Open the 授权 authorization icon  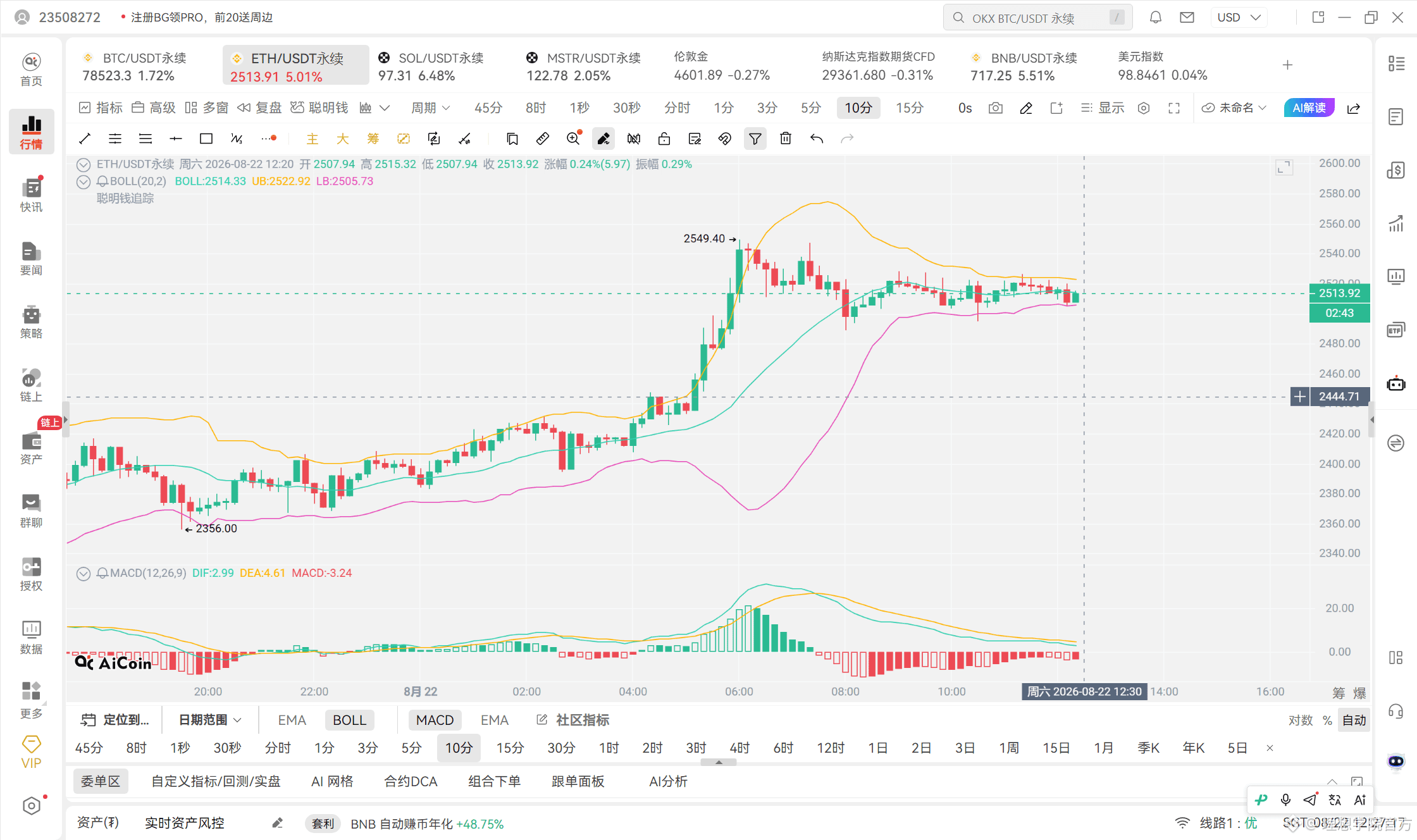[31, 574]
